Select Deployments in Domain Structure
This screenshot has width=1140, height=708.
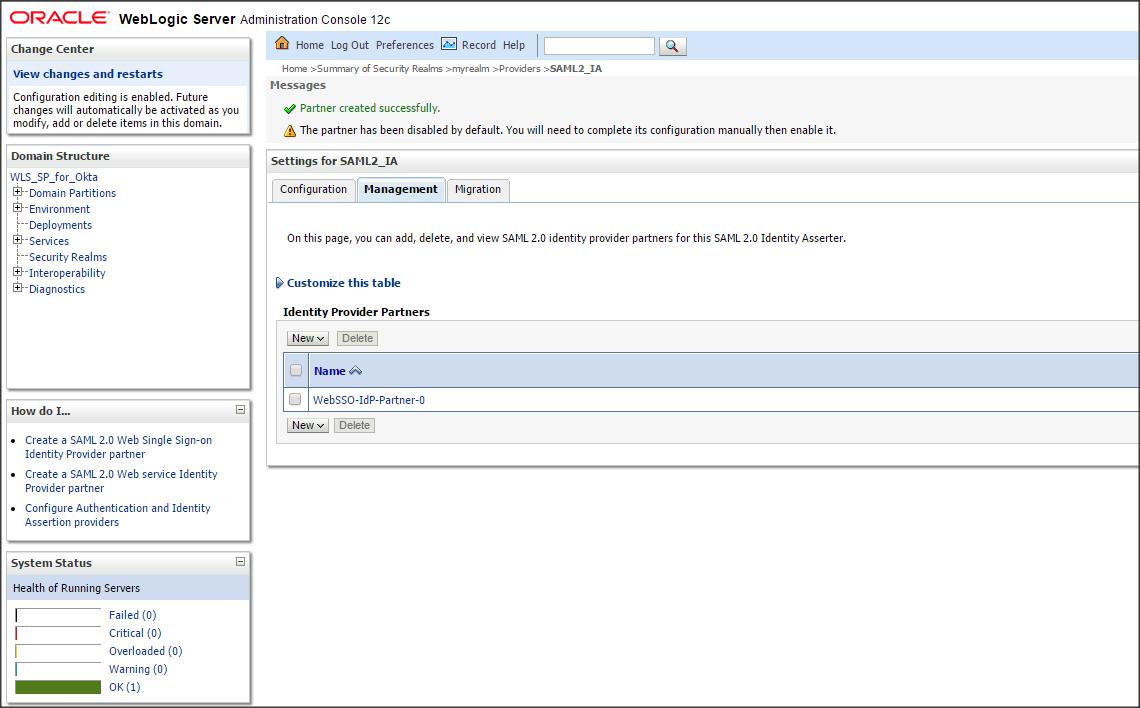(60, 225)
